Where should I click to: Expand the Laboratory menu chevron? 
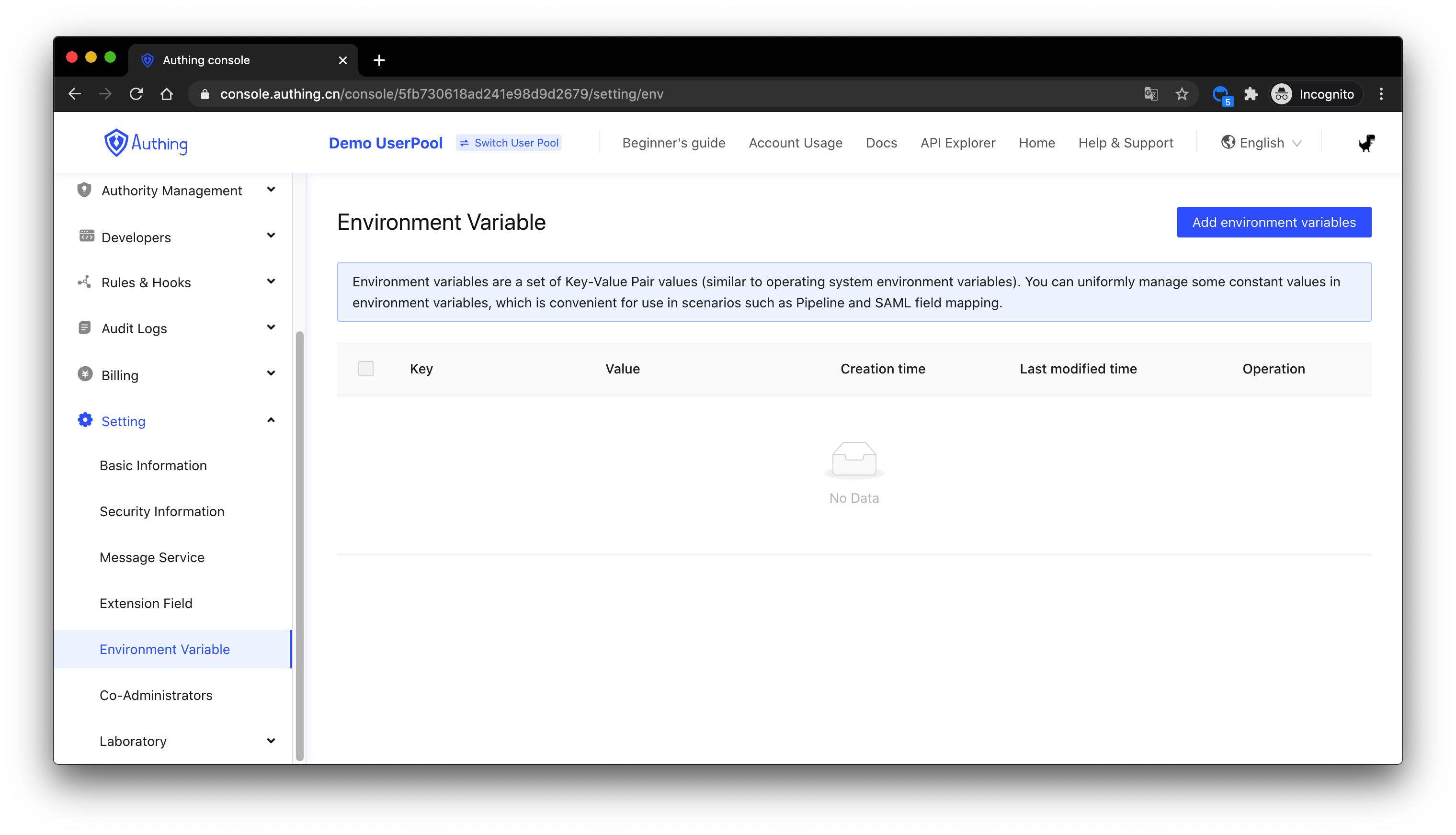tap(271, 740)
